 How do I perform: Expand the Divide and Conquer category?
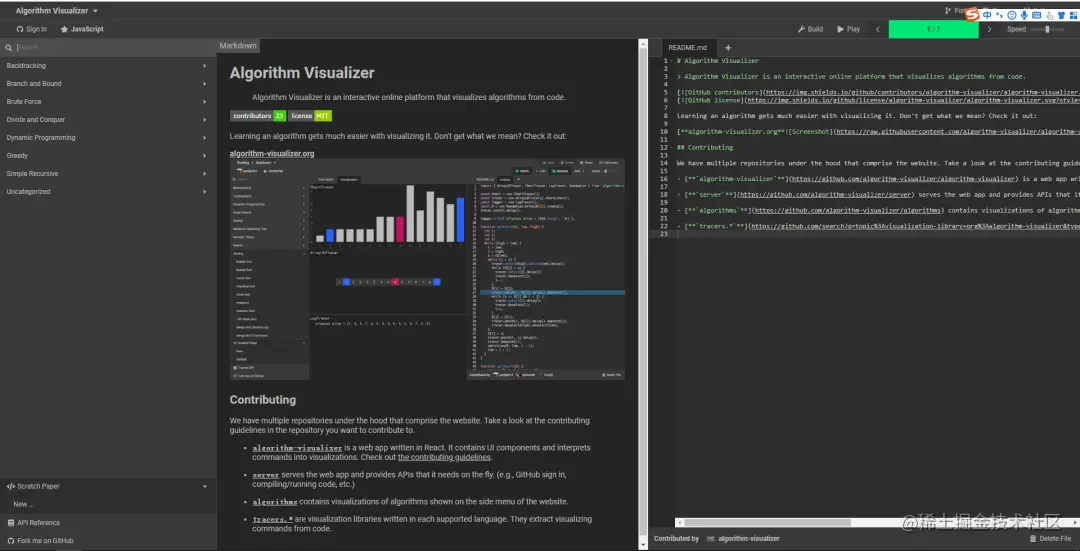click(x=108, y=119)
